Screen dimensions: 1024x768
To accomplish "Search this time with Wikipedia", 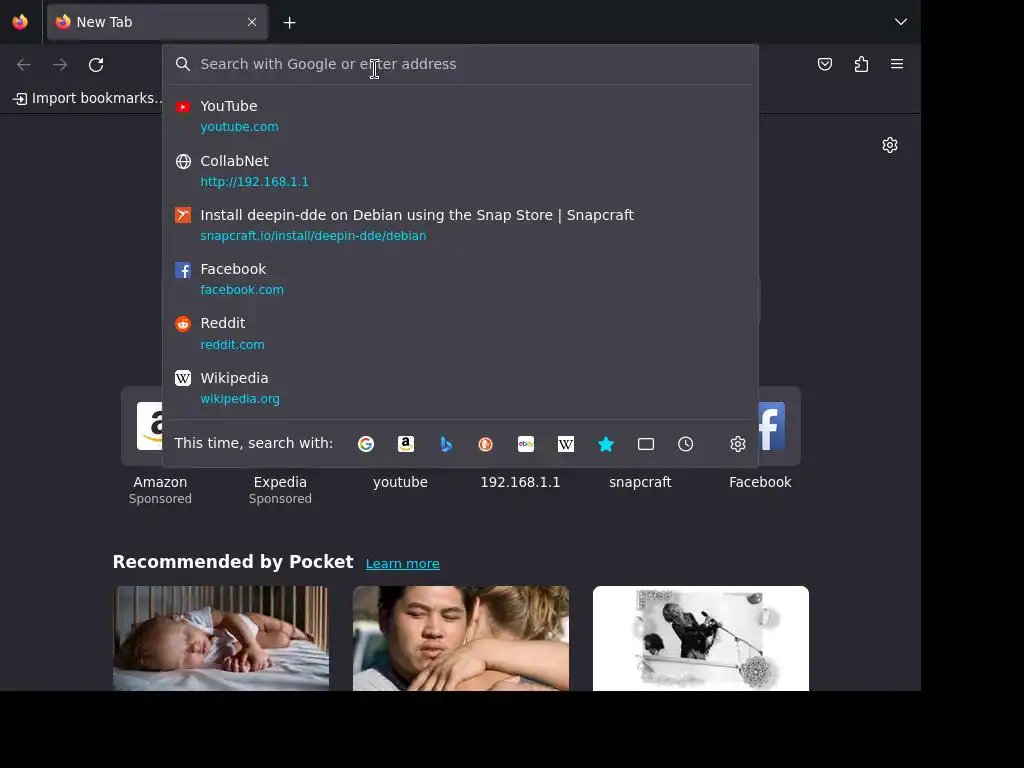I will [566, 444].
